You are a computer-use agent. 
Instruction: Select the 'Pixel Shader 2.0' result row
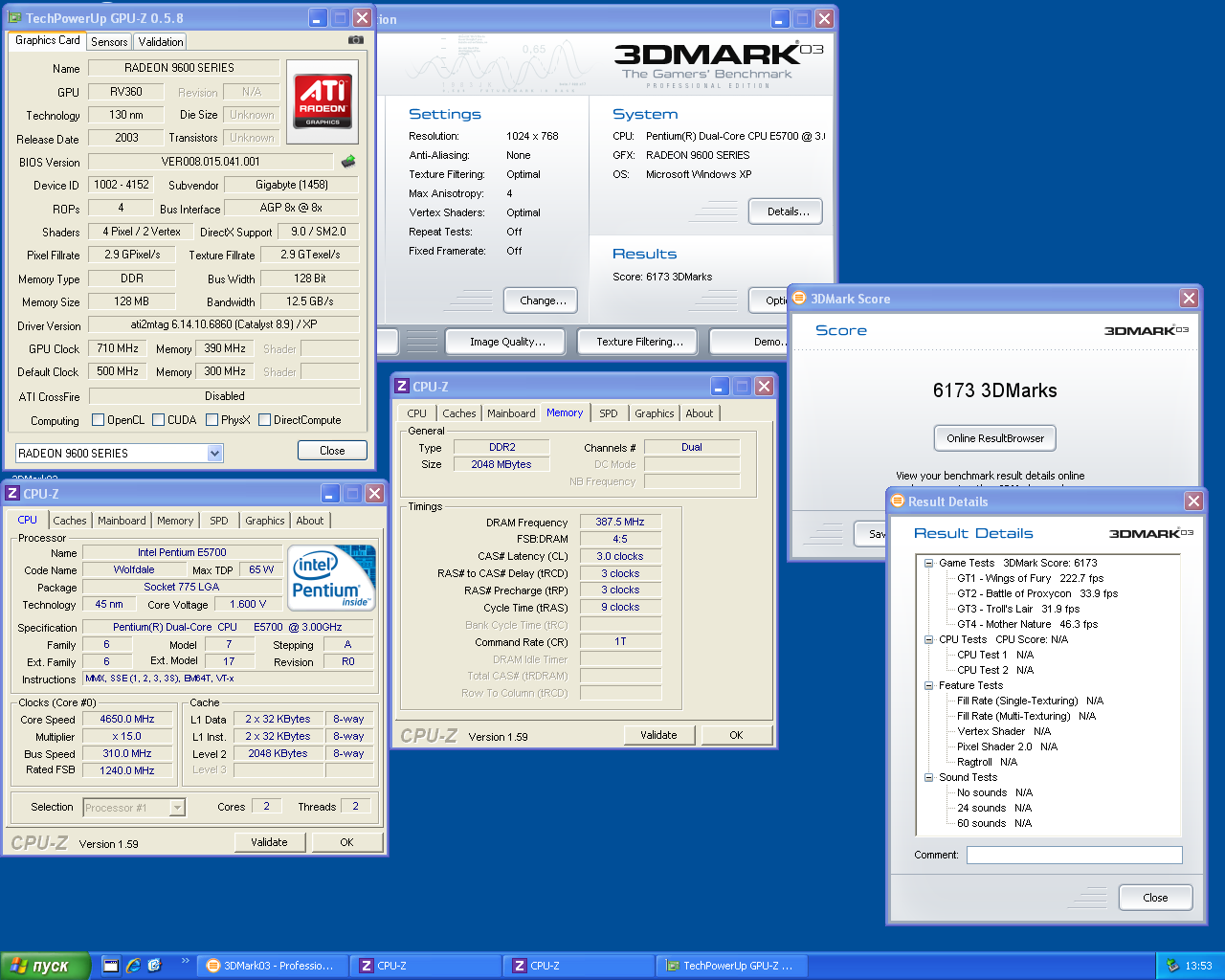tap(1007, 746)
